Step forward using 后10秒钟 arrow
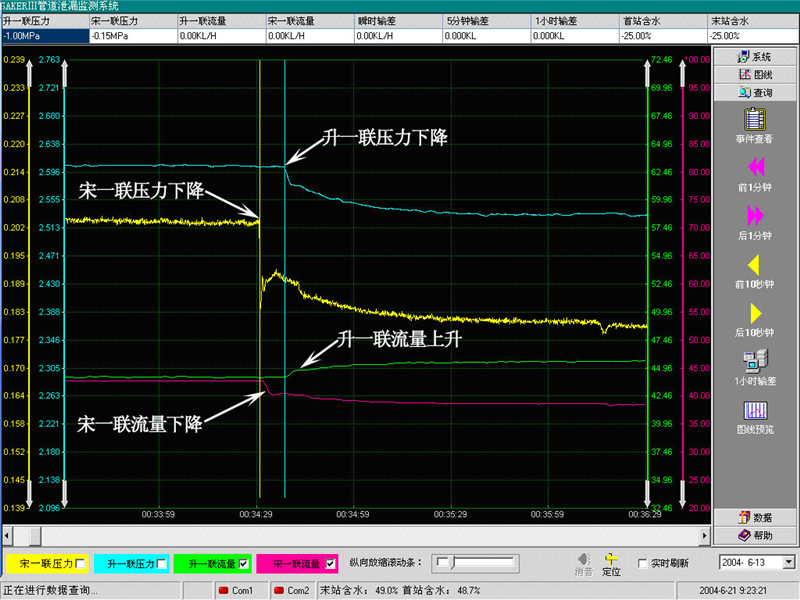Image resolution: width=800 pixels, height=600 pixels. click(755, 313)
